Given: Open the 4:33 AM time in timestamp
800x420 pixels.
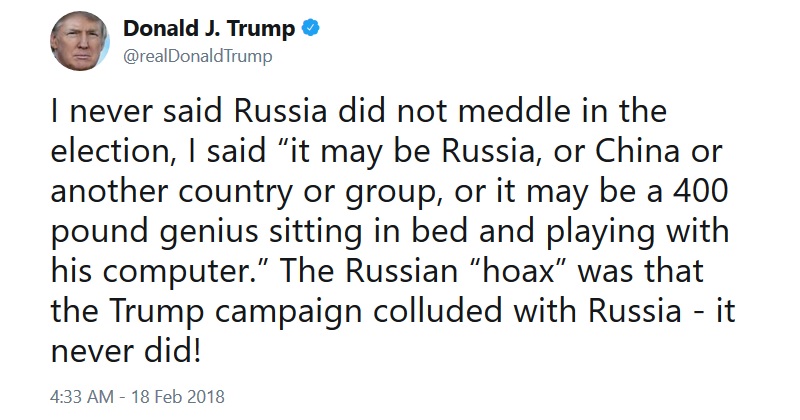Looking at the screenshot, I should 82,397.
